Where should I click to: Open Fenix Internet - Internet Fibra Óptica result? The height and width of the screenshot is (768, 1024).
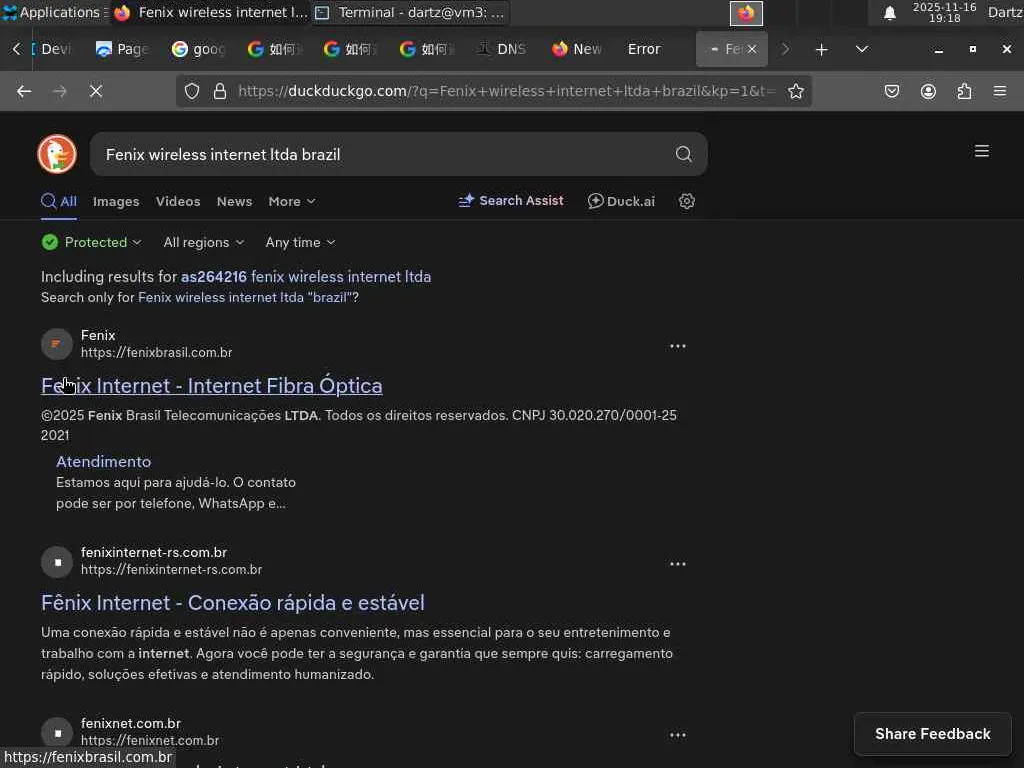[x=212, y=386]
